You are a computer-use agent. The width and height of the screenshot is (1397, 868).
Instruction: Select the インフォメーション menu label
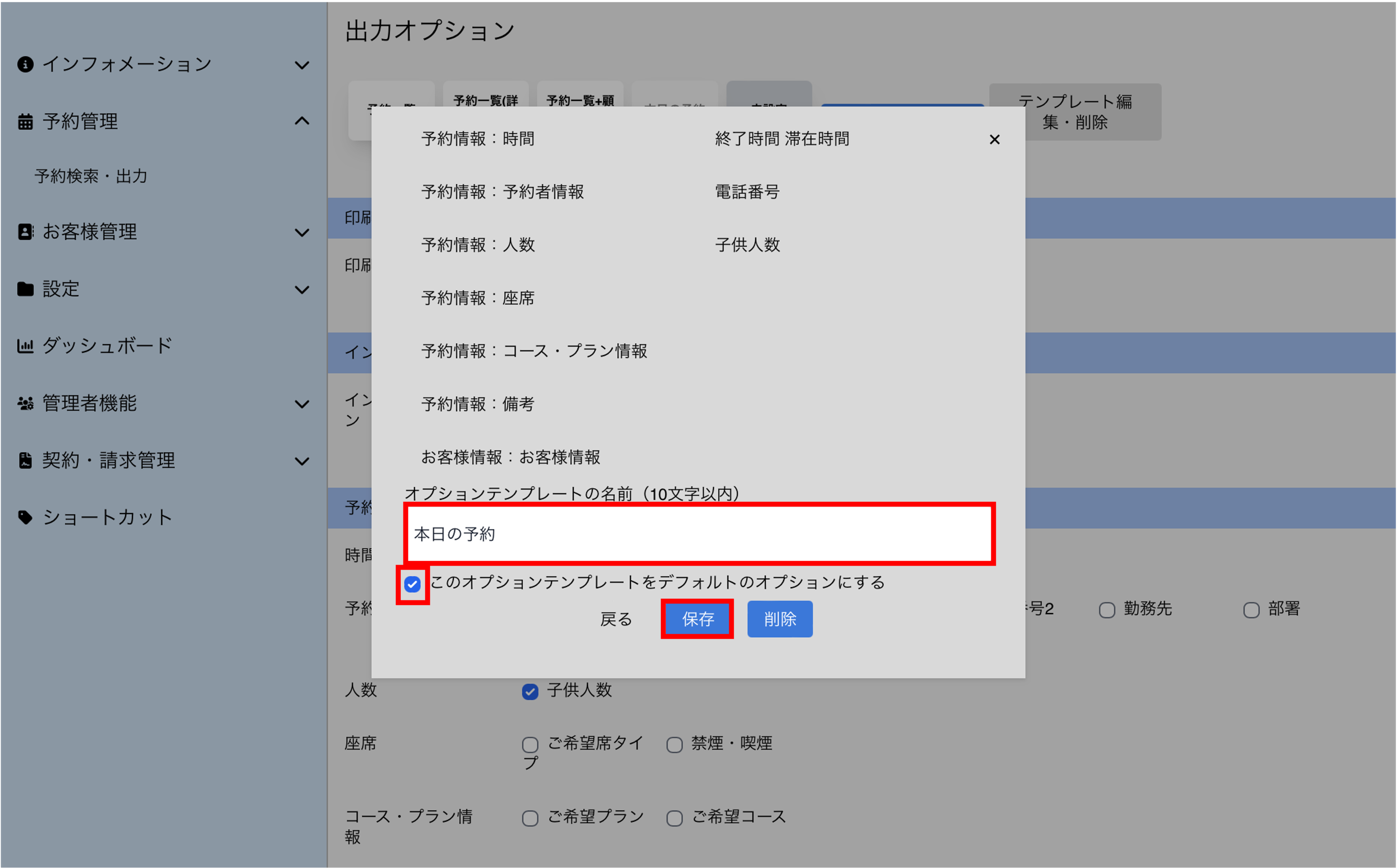click(127, 64)
